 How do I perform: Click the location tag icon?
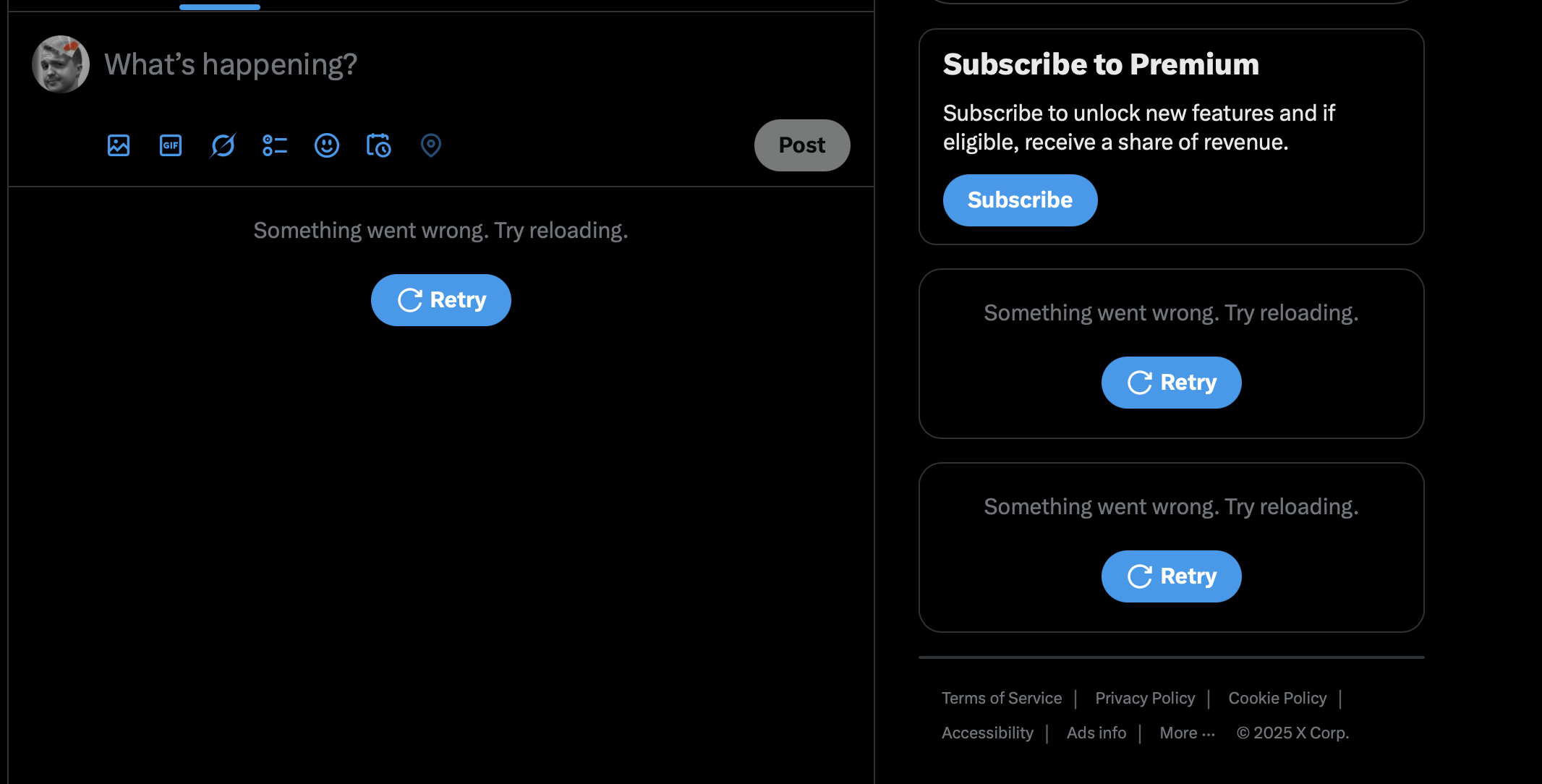tap(430, 145)
